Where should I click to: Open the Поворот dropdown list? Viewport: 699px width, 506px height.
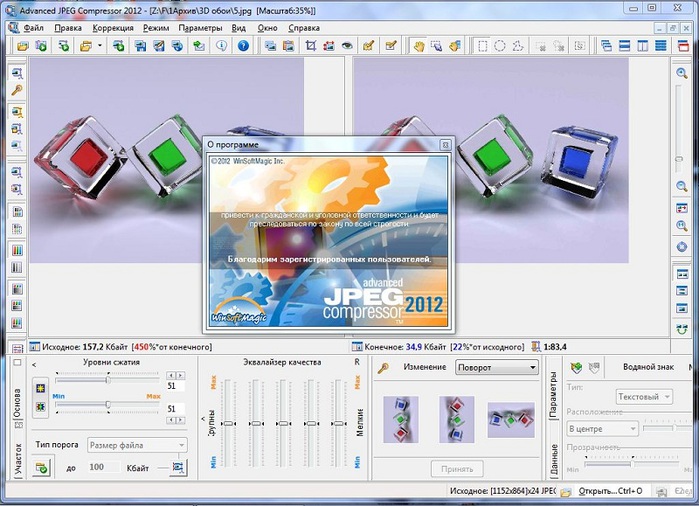pos(496,368)
